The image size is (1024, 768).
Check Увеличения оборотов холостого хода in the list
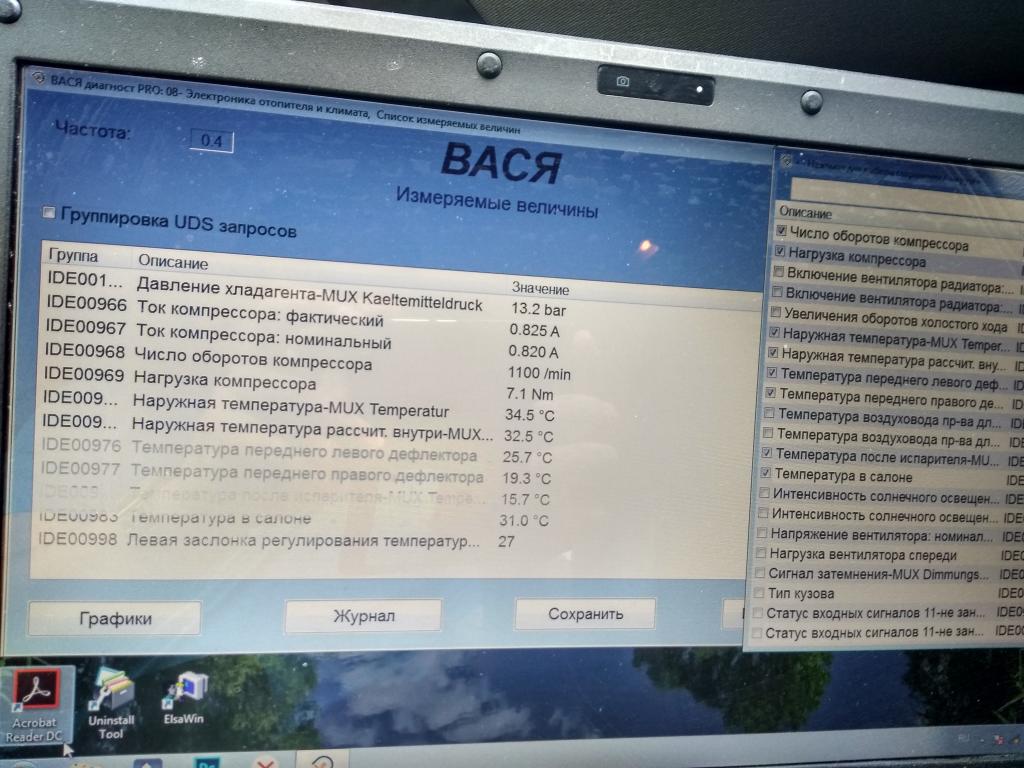pos(776,312)
